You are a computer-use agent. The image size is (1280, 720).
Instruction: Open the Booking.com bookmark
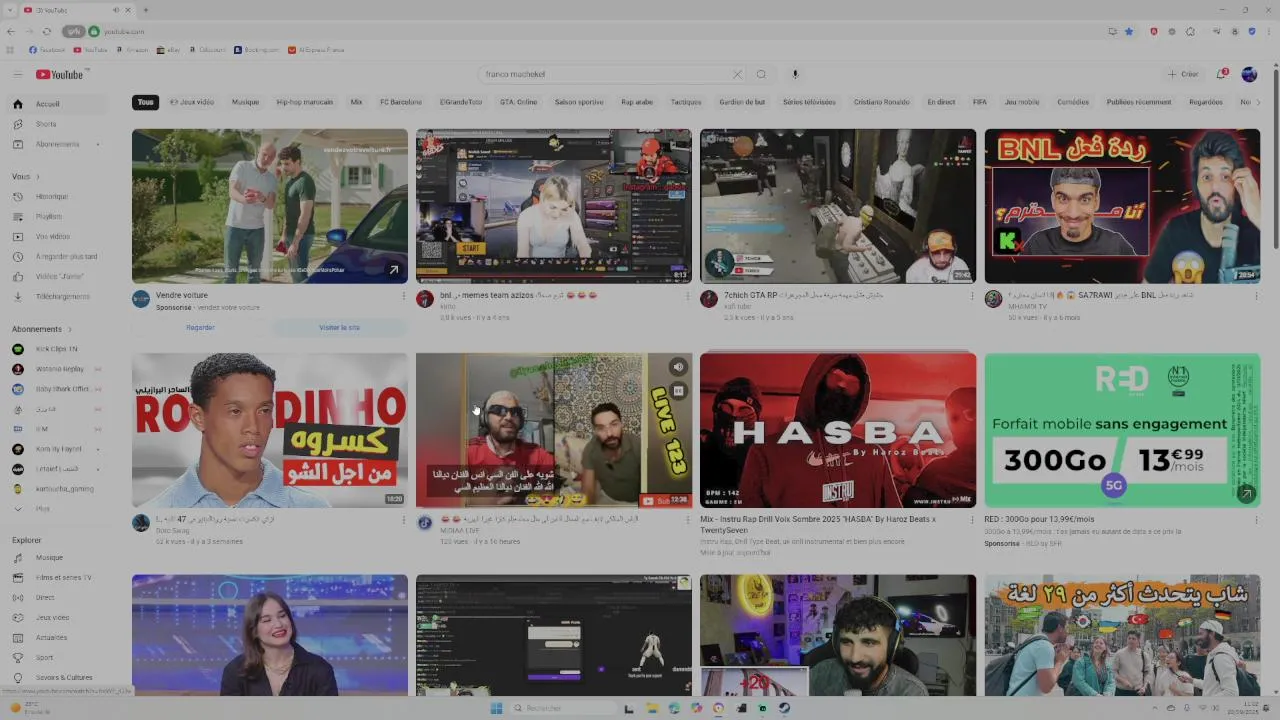257,50
